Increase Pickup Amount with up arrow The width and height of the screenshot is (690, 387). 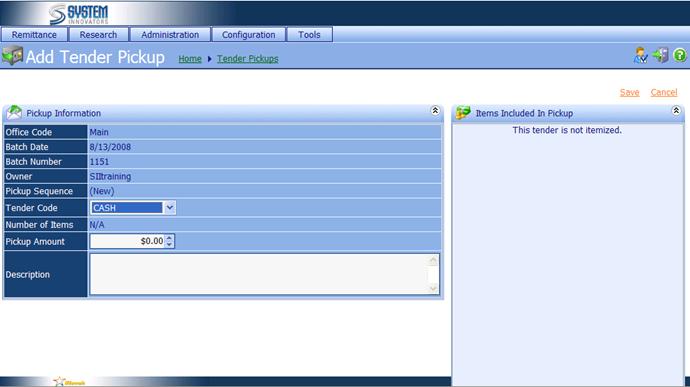(x=169, y=238)
